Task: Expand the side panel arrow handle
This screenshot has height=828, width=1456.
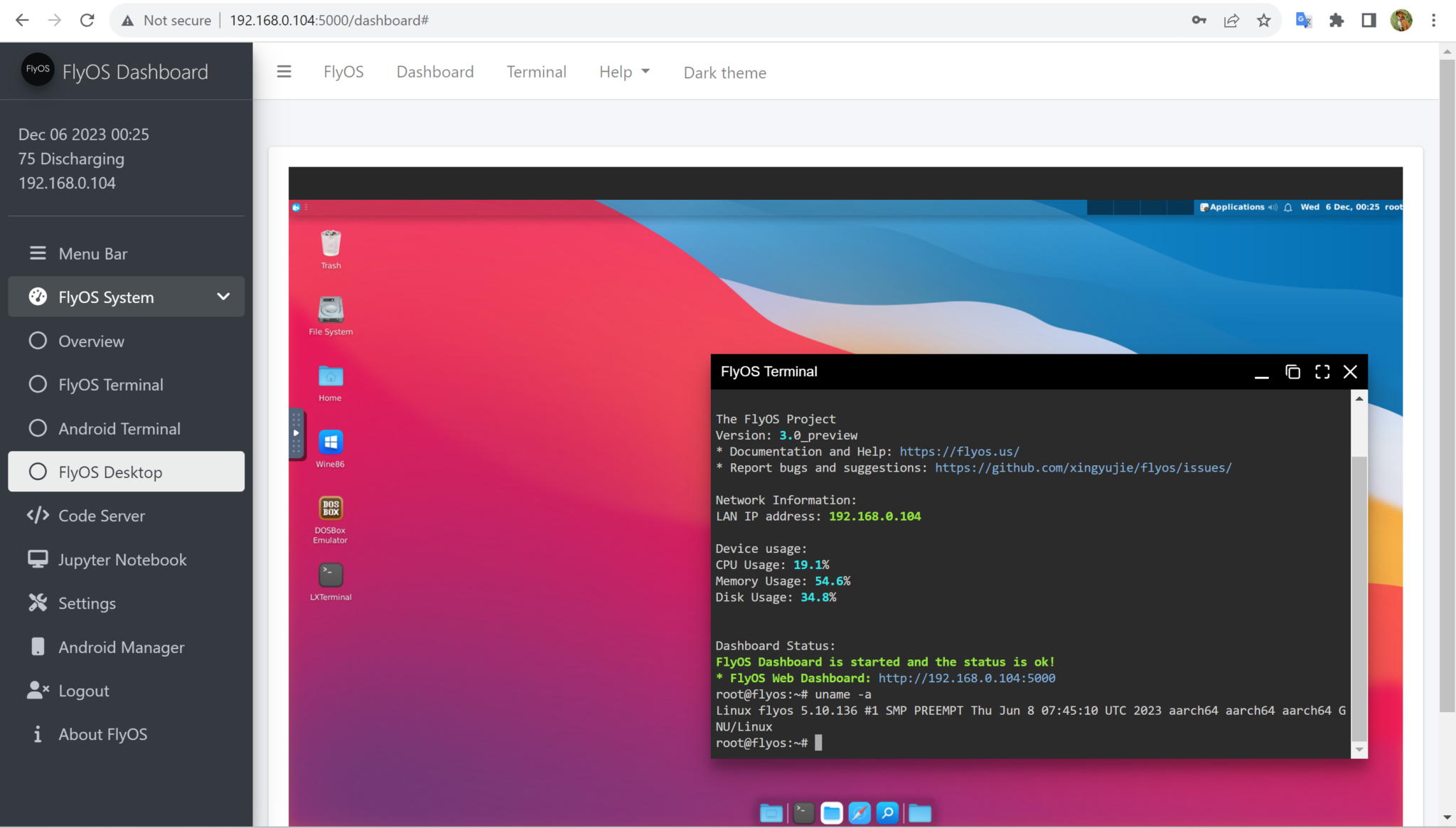Action: coord(296,433)
